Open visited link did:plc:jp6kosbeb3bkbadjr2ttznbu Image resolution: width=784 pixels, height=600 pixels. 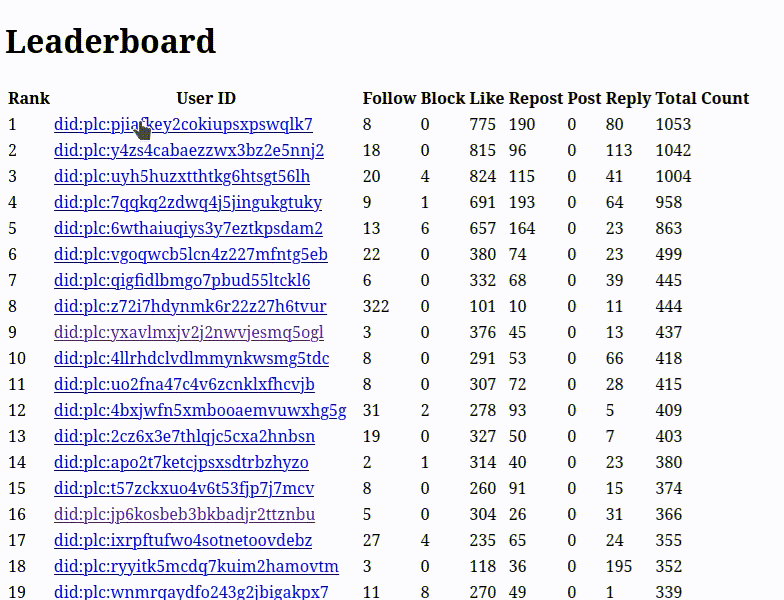pos(184,515)
